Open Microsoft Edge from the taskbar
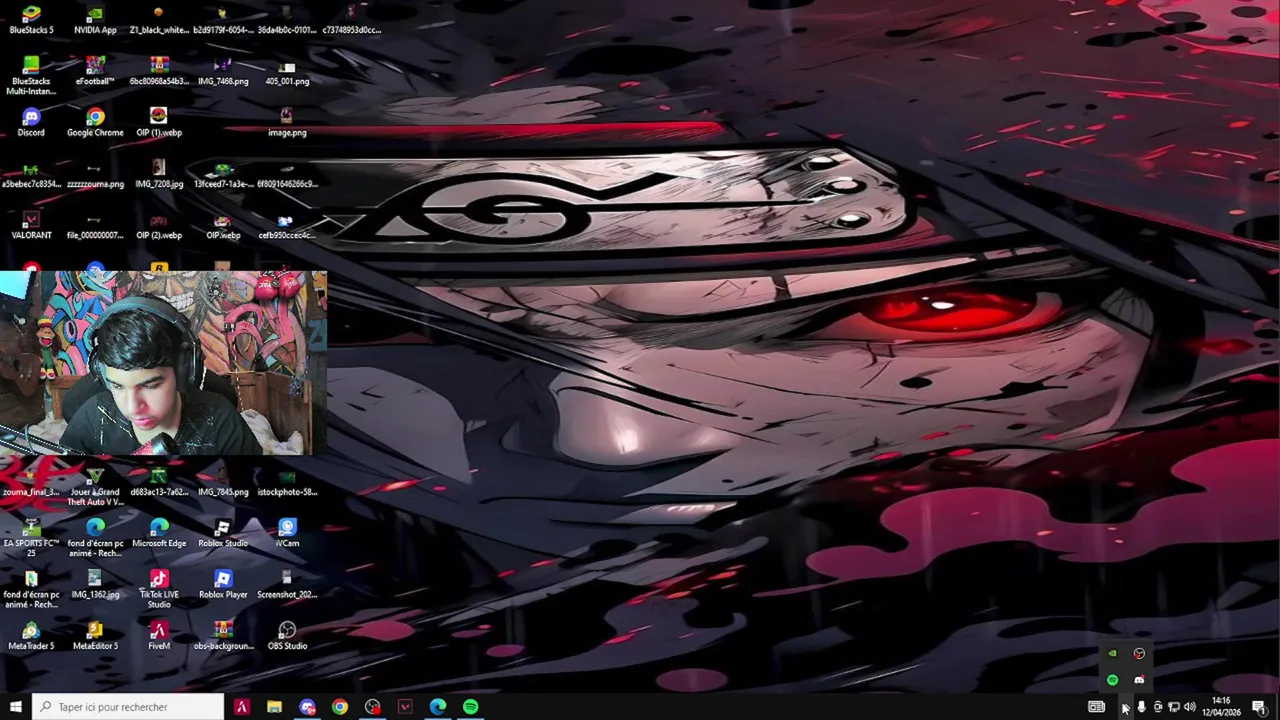 coord(438,707)
